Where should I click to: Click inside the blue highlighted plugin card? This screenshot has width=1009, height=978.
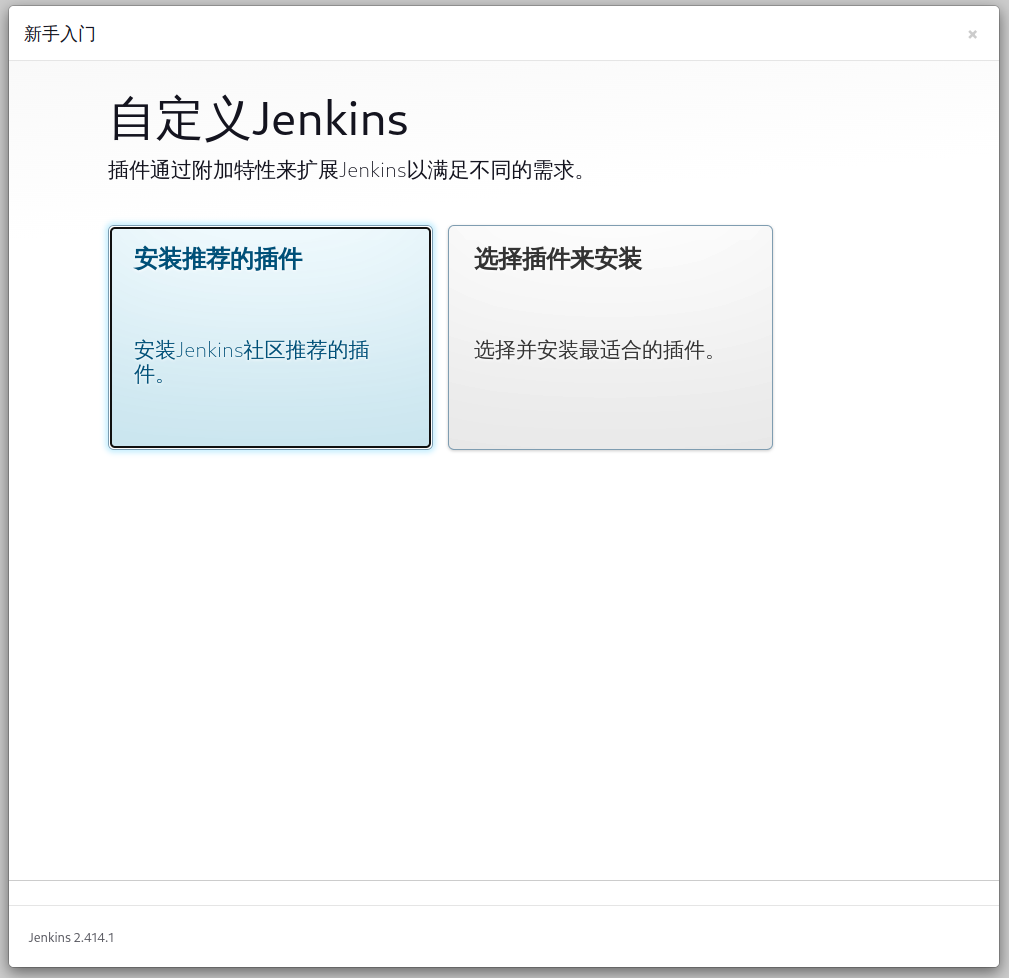click(270, 400)
